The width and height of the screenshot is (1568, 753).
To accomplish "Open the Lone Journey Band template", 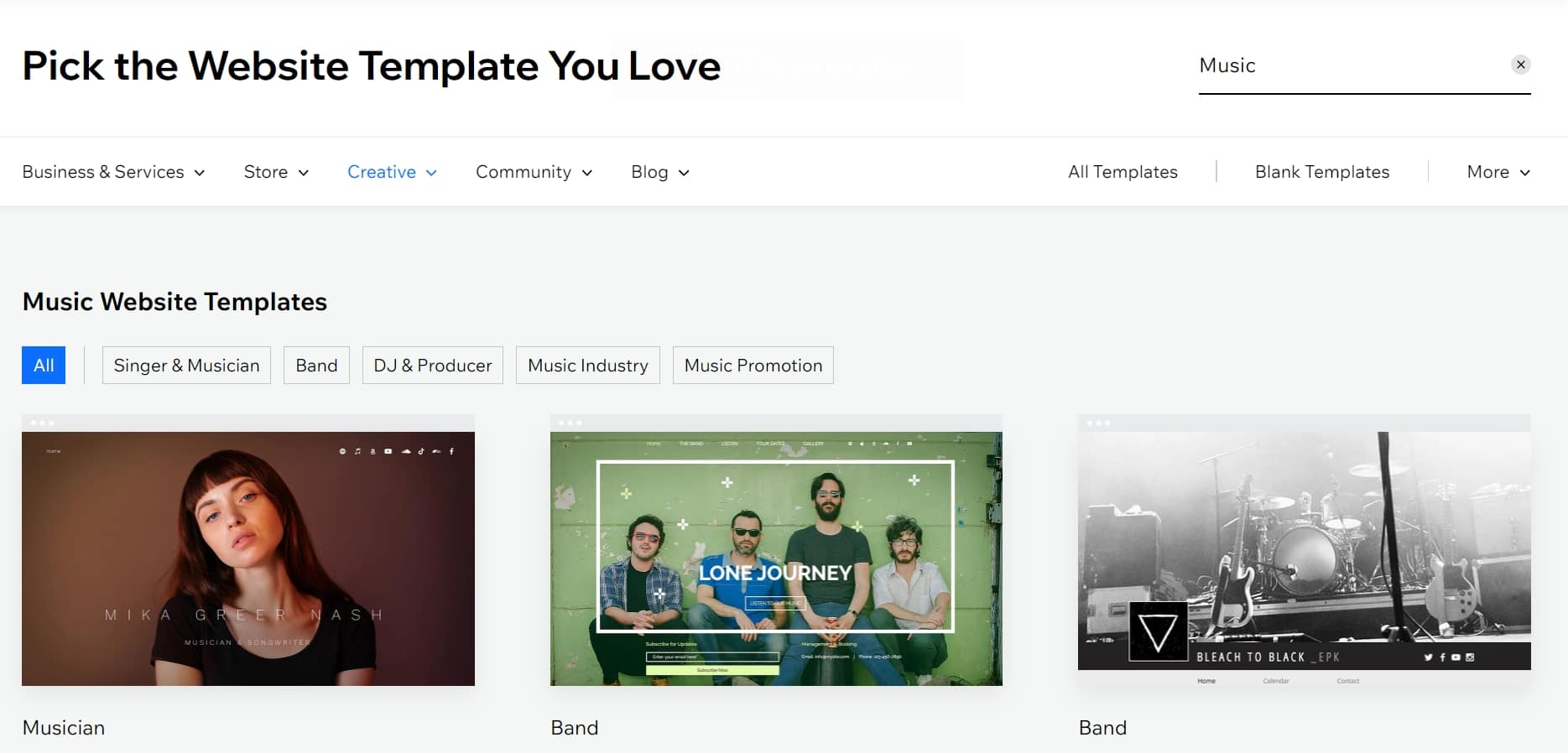I will [x=776, y=558].
